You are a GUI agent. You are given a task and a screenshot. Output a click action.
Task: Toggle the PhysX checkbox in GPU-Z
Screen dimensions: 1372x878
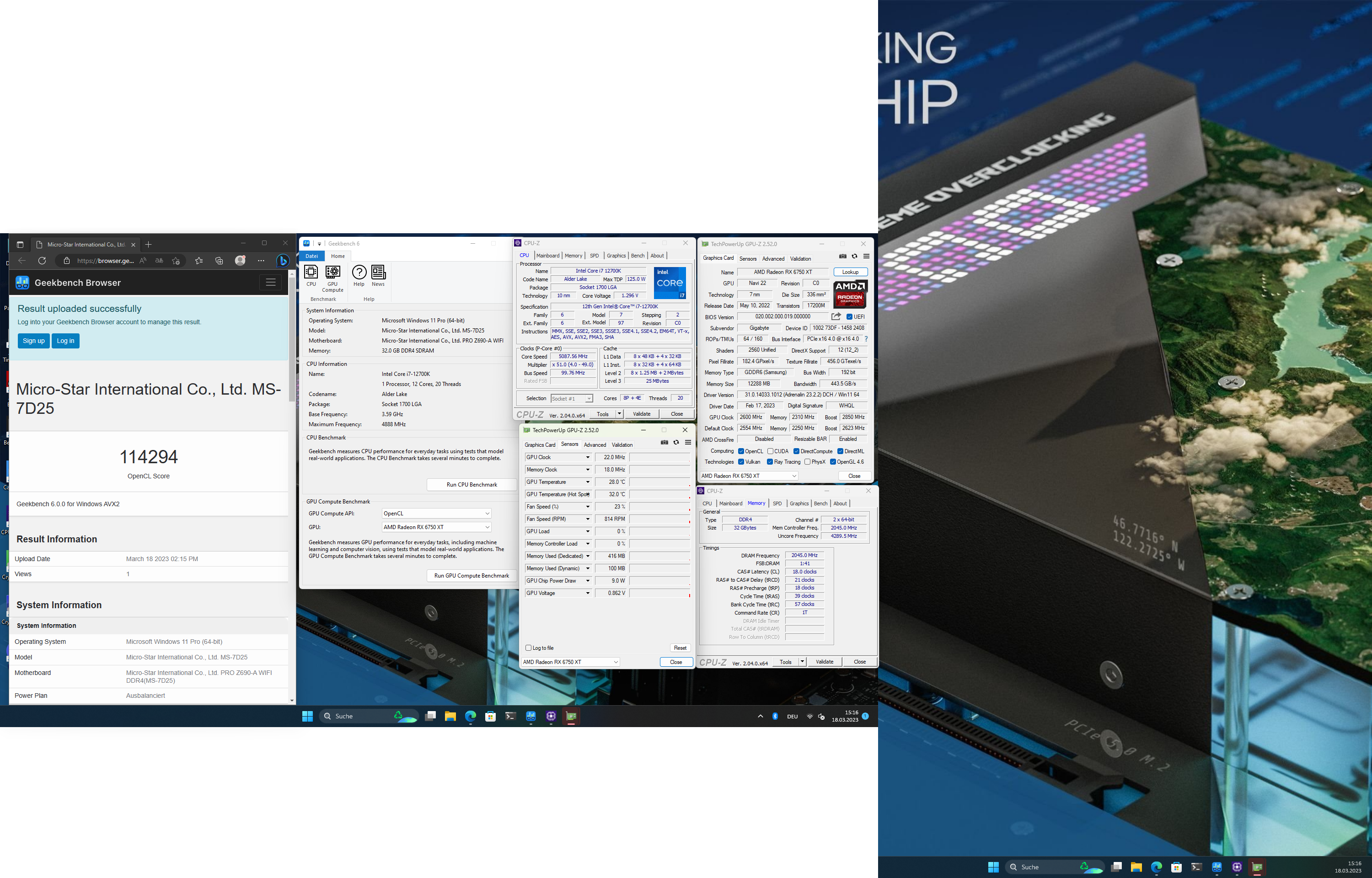pos(807,462)
